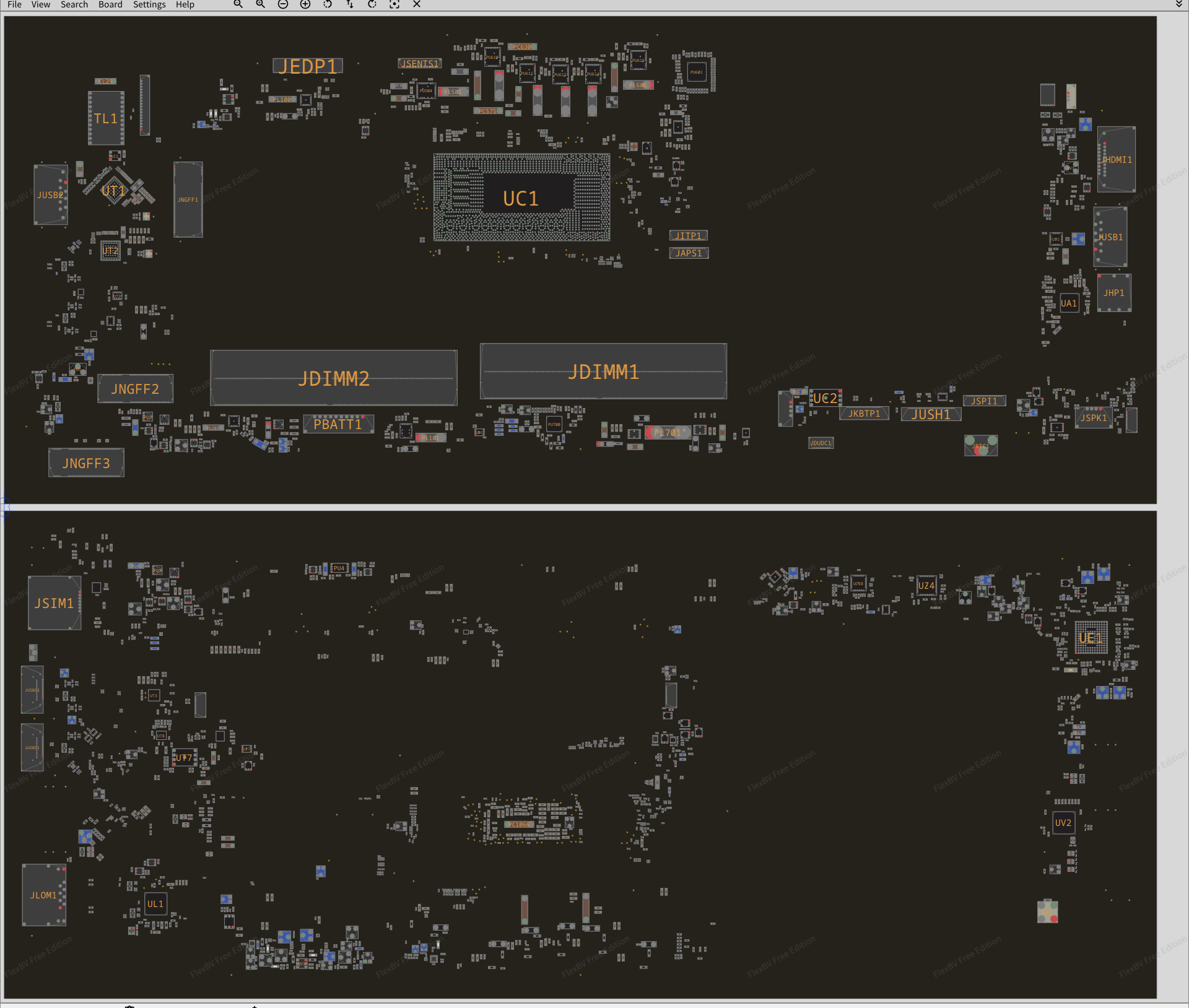This screenshot has height=1008, width=1189.
Task: Center the view with the focus-frame icon
Action: (x=394, y=4)
